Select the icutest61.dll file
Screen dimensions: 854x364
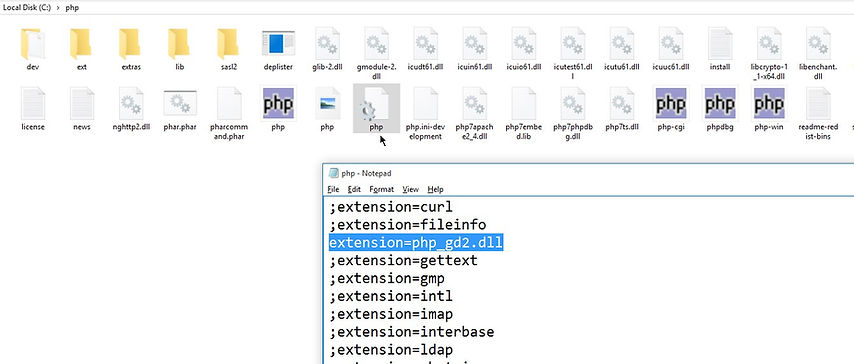coord(572,54)
